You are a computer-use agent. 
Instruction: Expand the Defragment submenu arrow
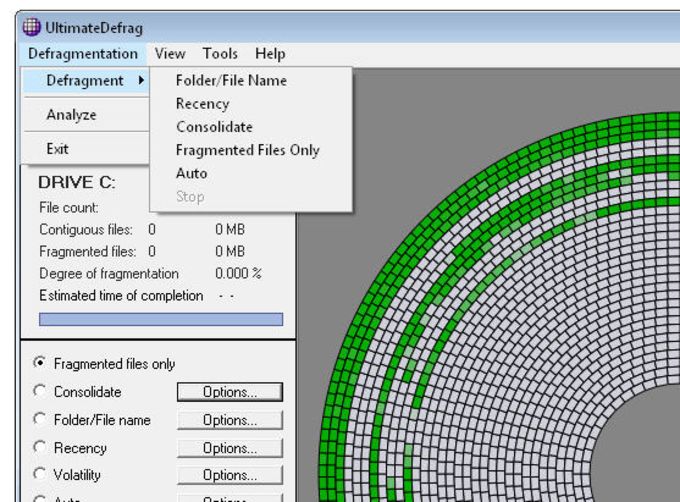141,80
